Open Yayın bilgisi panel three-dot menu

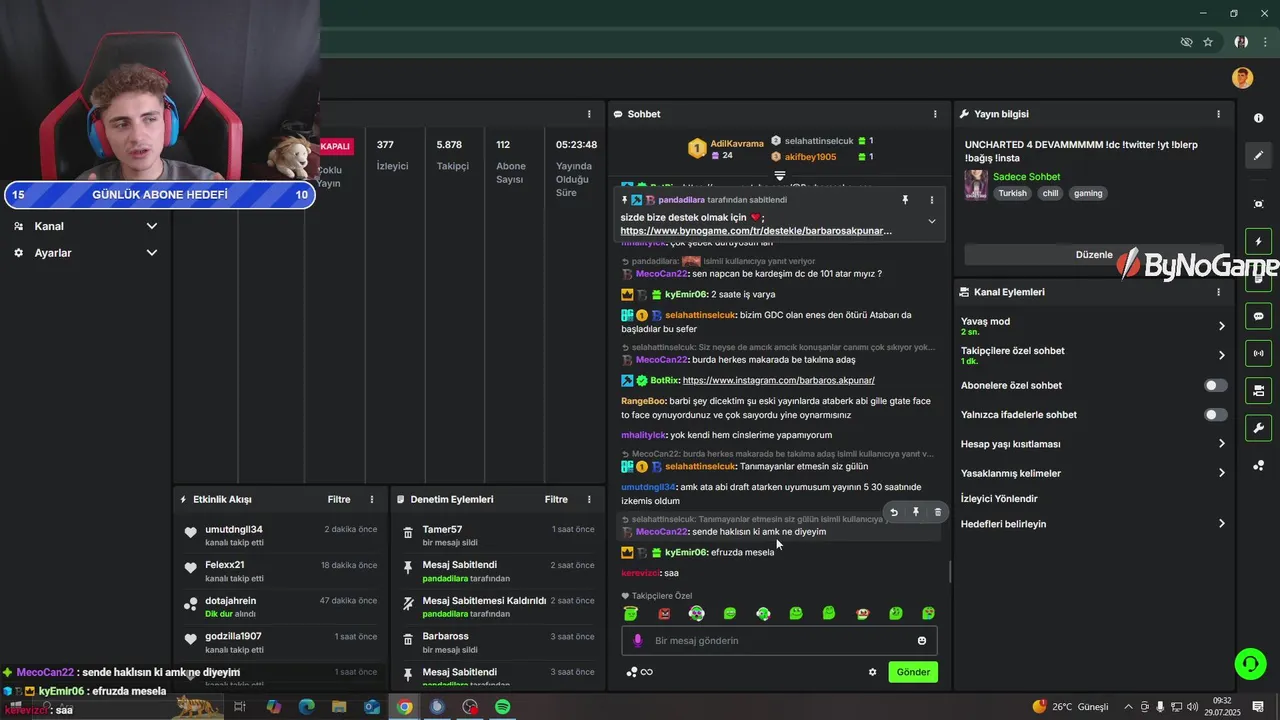coord(1218,114)
